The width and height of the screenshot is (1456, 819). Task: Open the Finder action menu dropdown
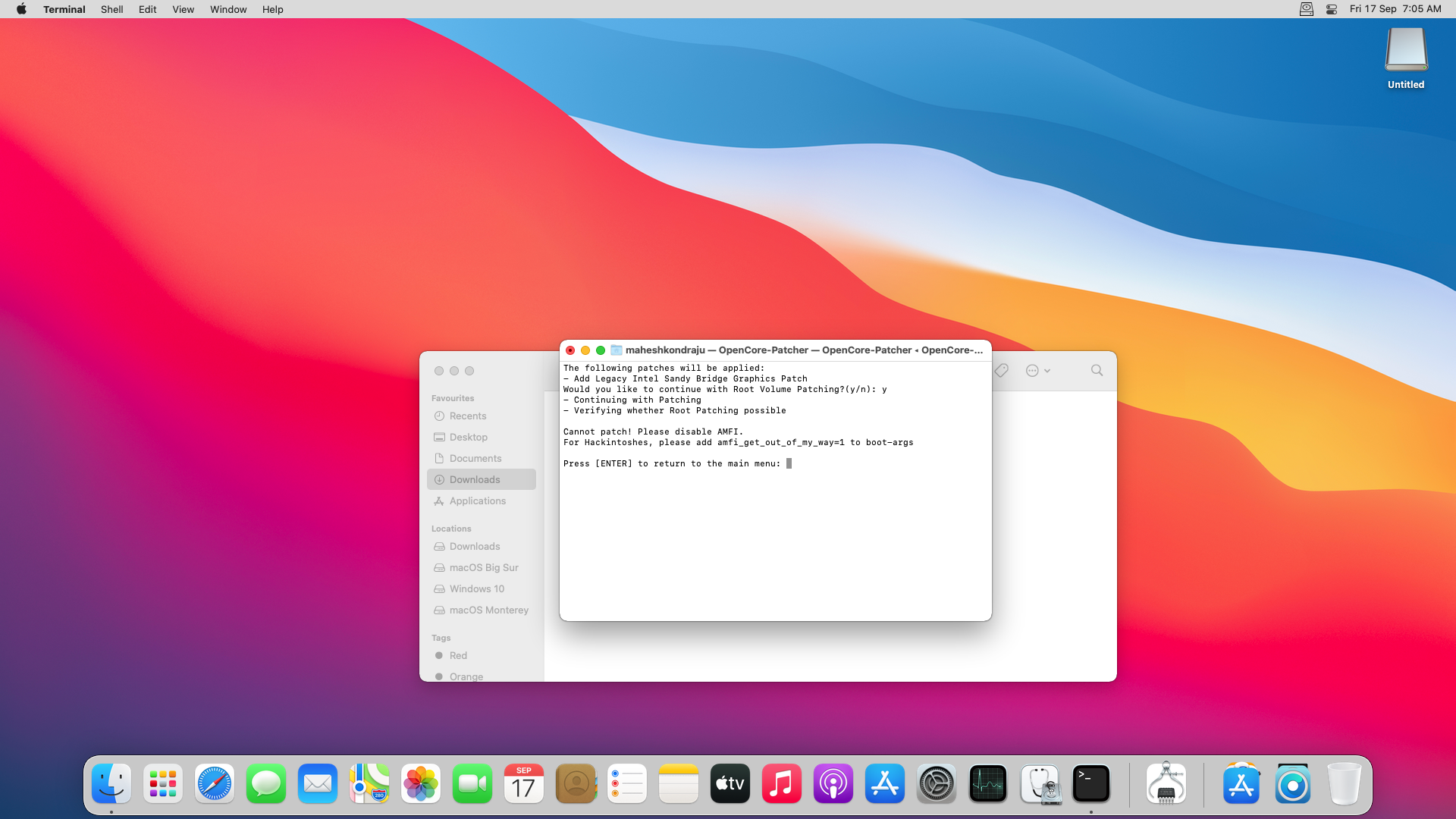[1037, 371]
